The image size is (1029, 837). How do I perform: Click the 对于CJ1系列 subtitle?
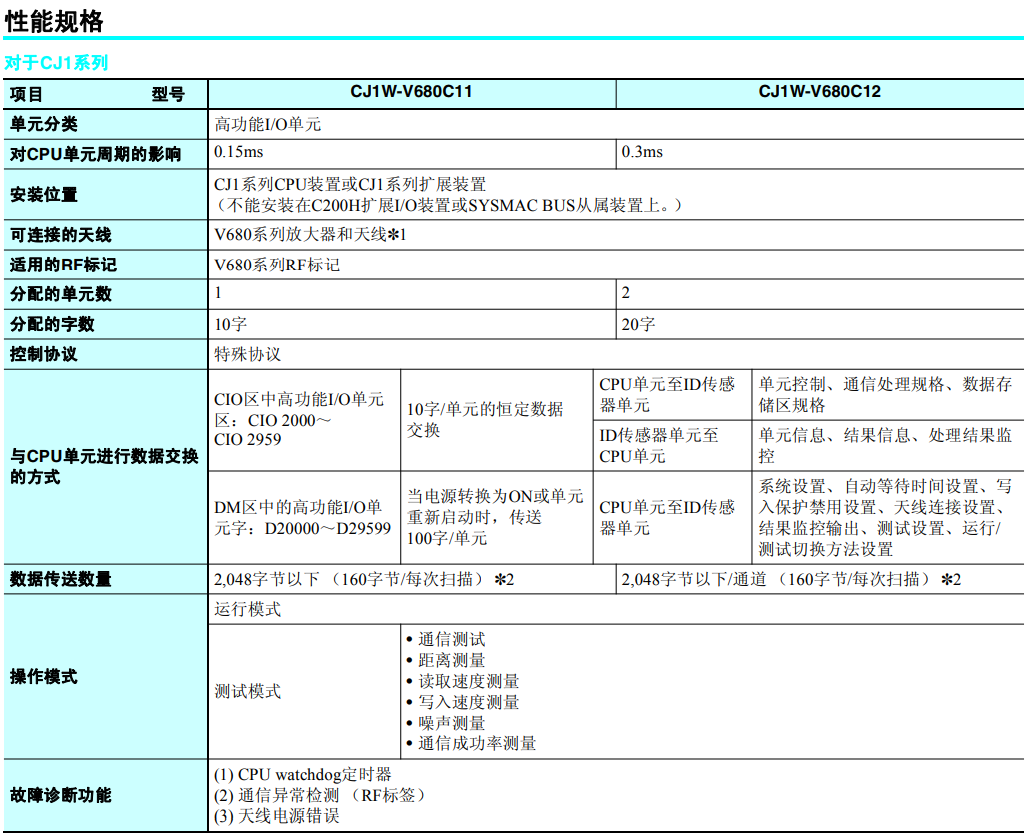(x=56, y=63)
